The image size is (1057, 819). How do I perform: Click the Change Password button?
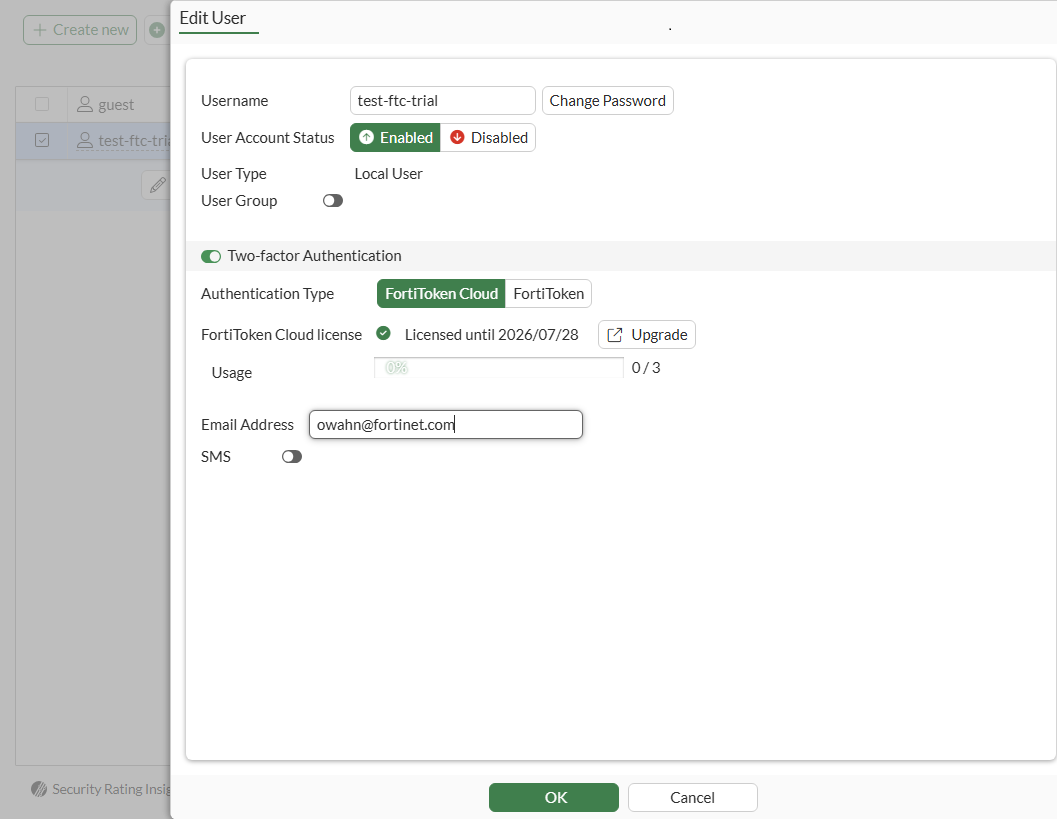[x=607, y=101]
